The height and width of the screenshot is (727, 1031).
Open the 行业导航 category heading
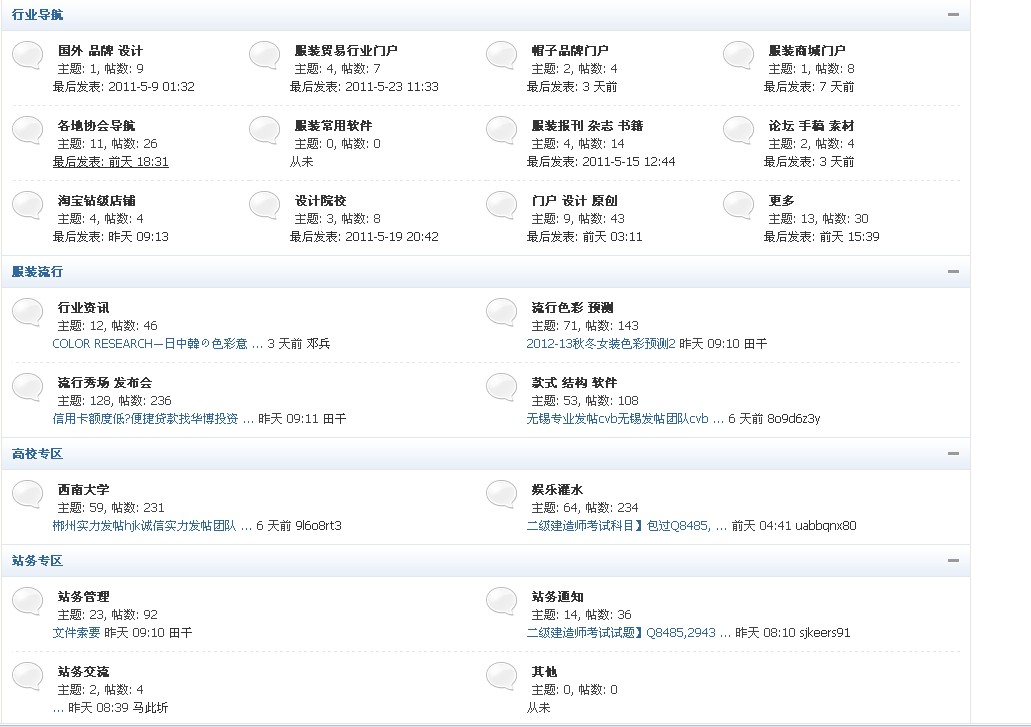(x=37, y=14)
